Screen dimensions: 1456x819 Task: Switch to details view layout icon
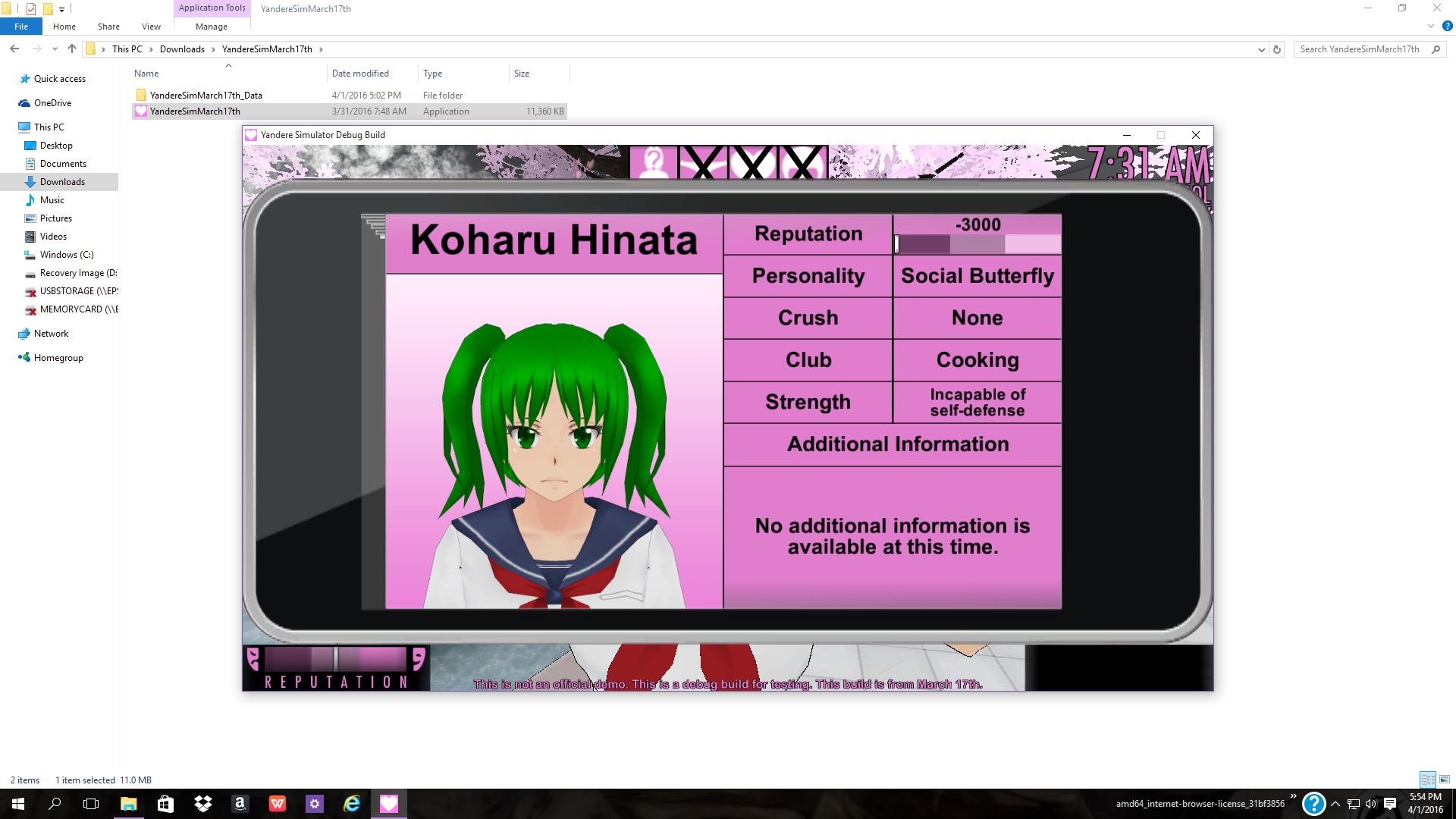point(1428,780)
